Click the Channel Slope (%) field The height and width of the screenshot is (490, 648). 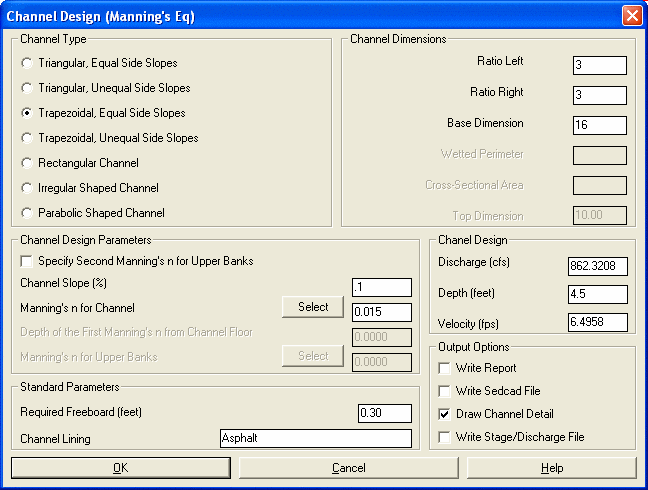tap(382, 287)
